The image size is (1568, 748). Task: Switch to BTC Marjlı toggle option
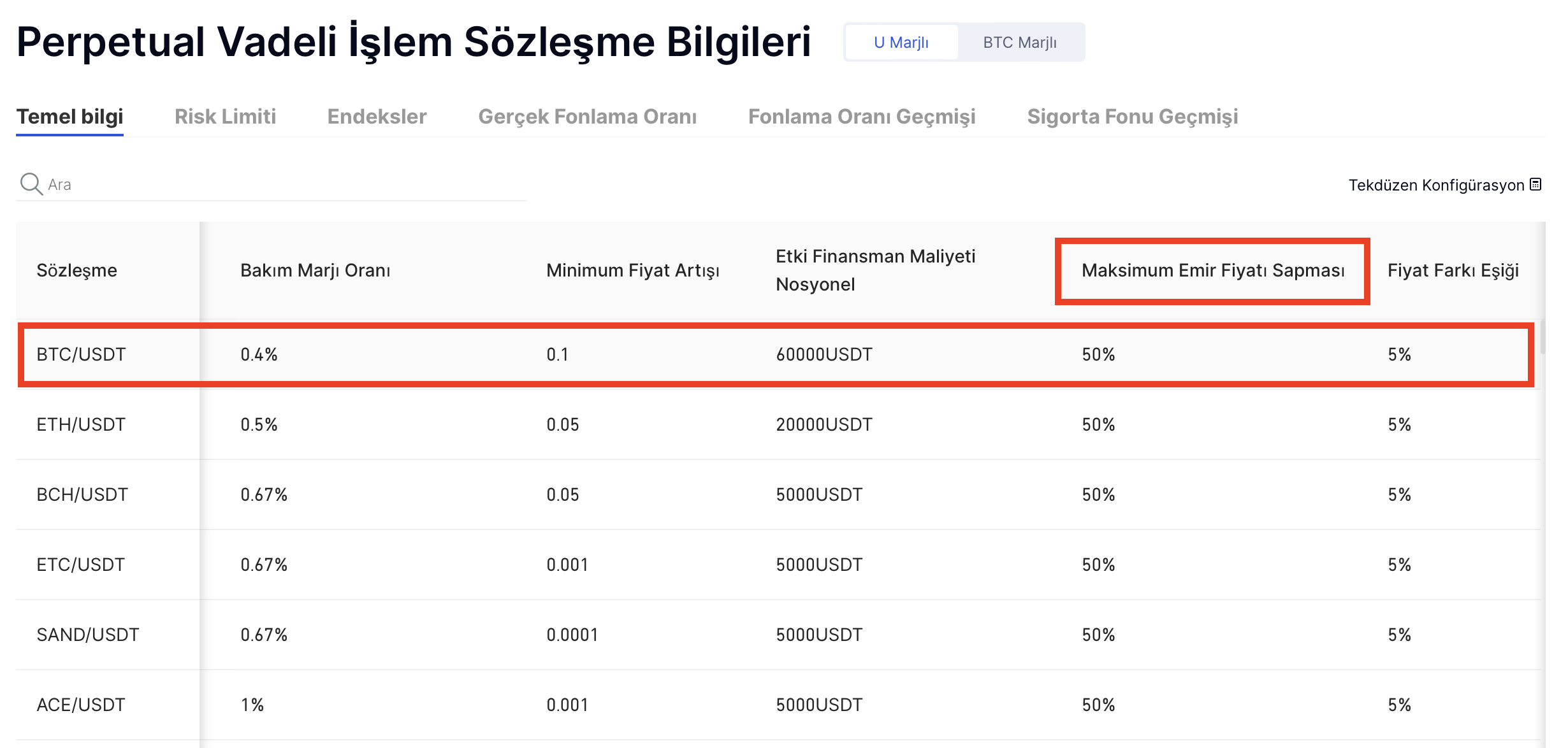point(1019,43)
